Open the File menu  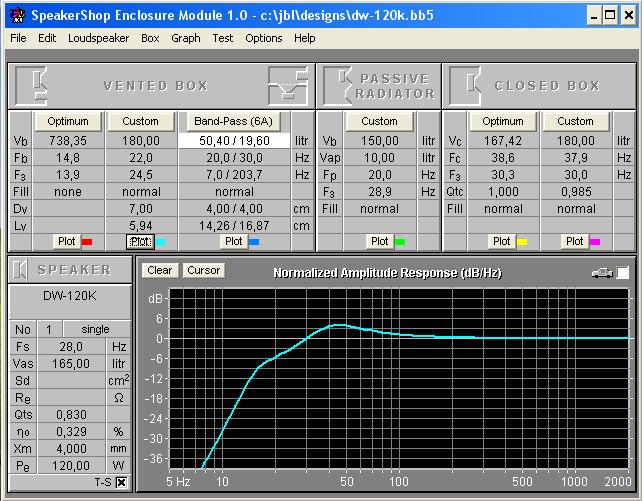[18, 38]
